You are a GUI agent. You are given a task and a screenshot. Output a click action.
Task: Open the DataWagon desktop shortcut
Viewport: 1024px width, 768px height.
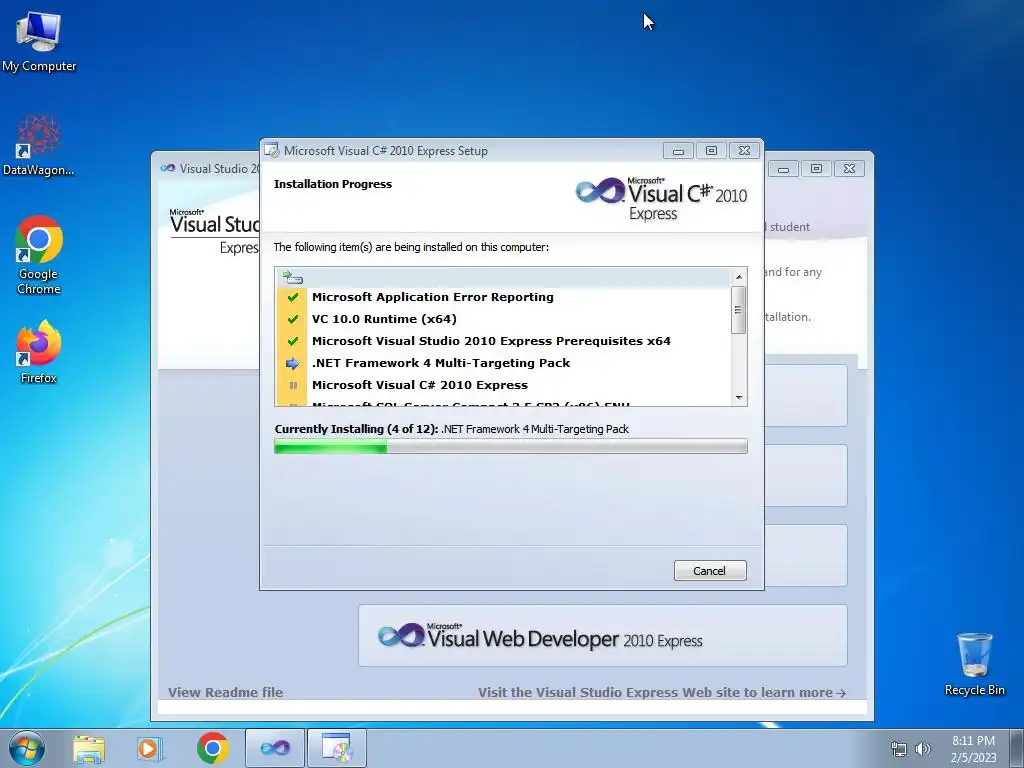pyautogui.click(x=39, y=146)
